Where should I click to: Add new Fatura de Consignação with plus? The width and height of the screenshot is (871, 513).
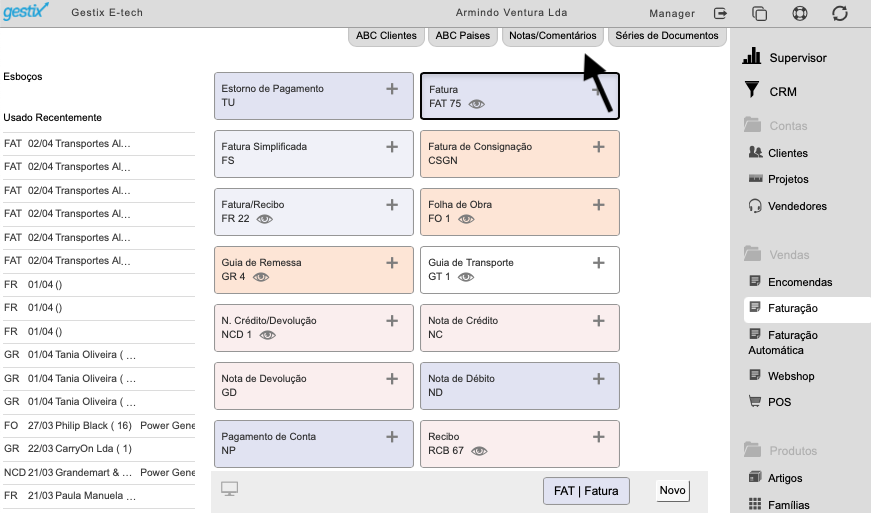(599, 147)
